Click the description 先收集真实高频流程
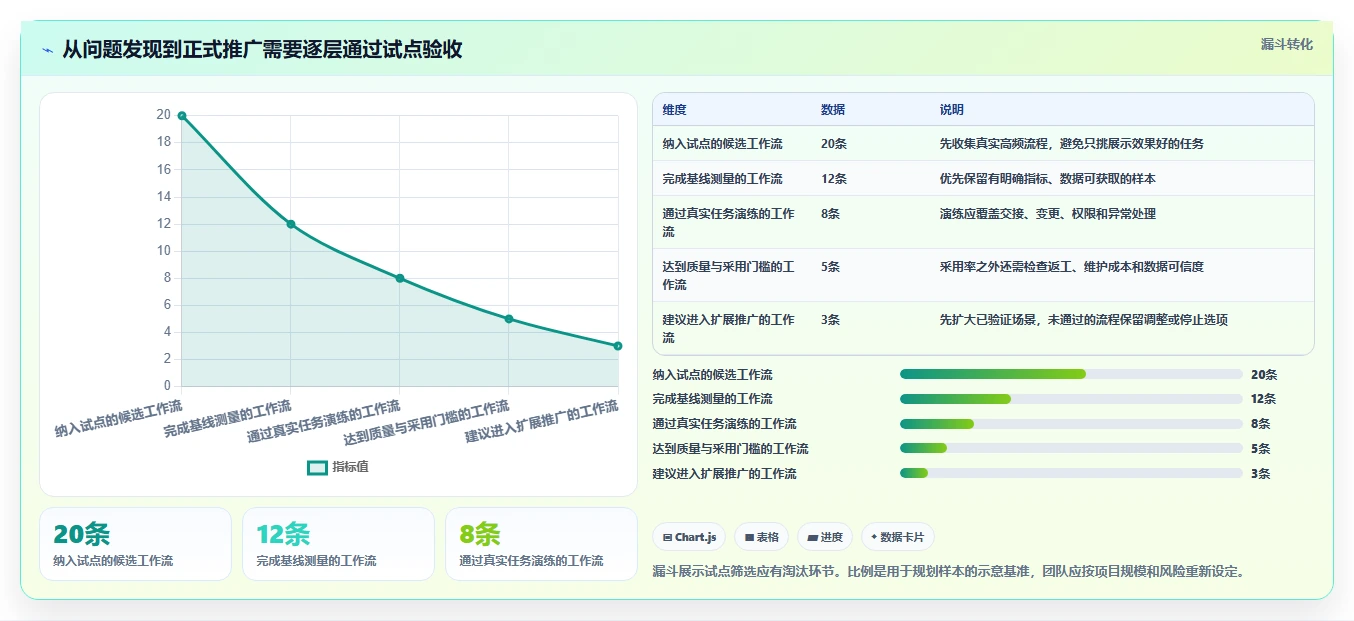Image resolution: width=1354 pixels, height=621 pixels. pos(1071,143)
